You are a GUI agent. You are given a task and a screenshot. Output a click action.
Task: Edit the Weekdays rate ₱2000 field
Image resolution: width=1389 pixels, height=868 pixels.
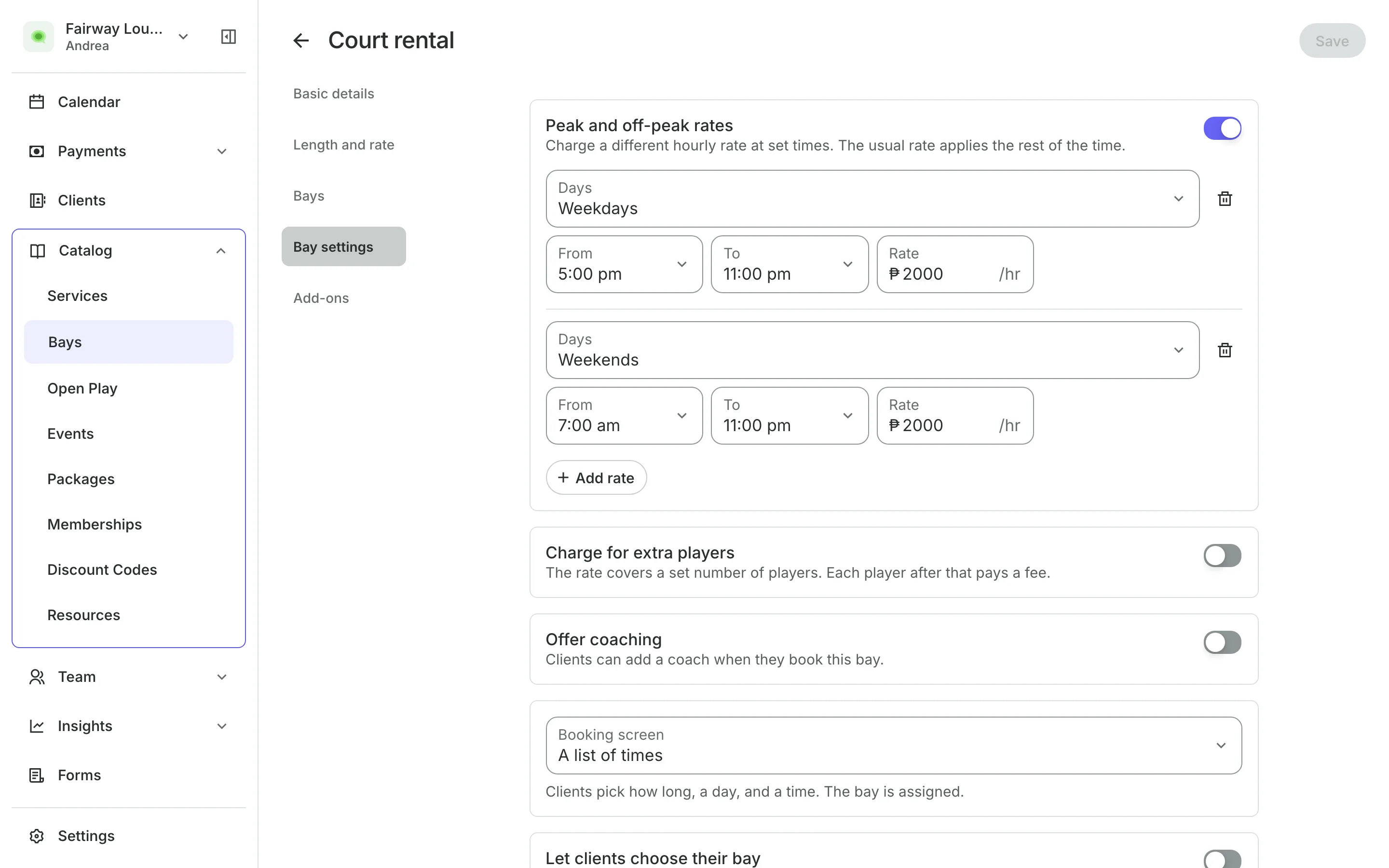(955, 264)
